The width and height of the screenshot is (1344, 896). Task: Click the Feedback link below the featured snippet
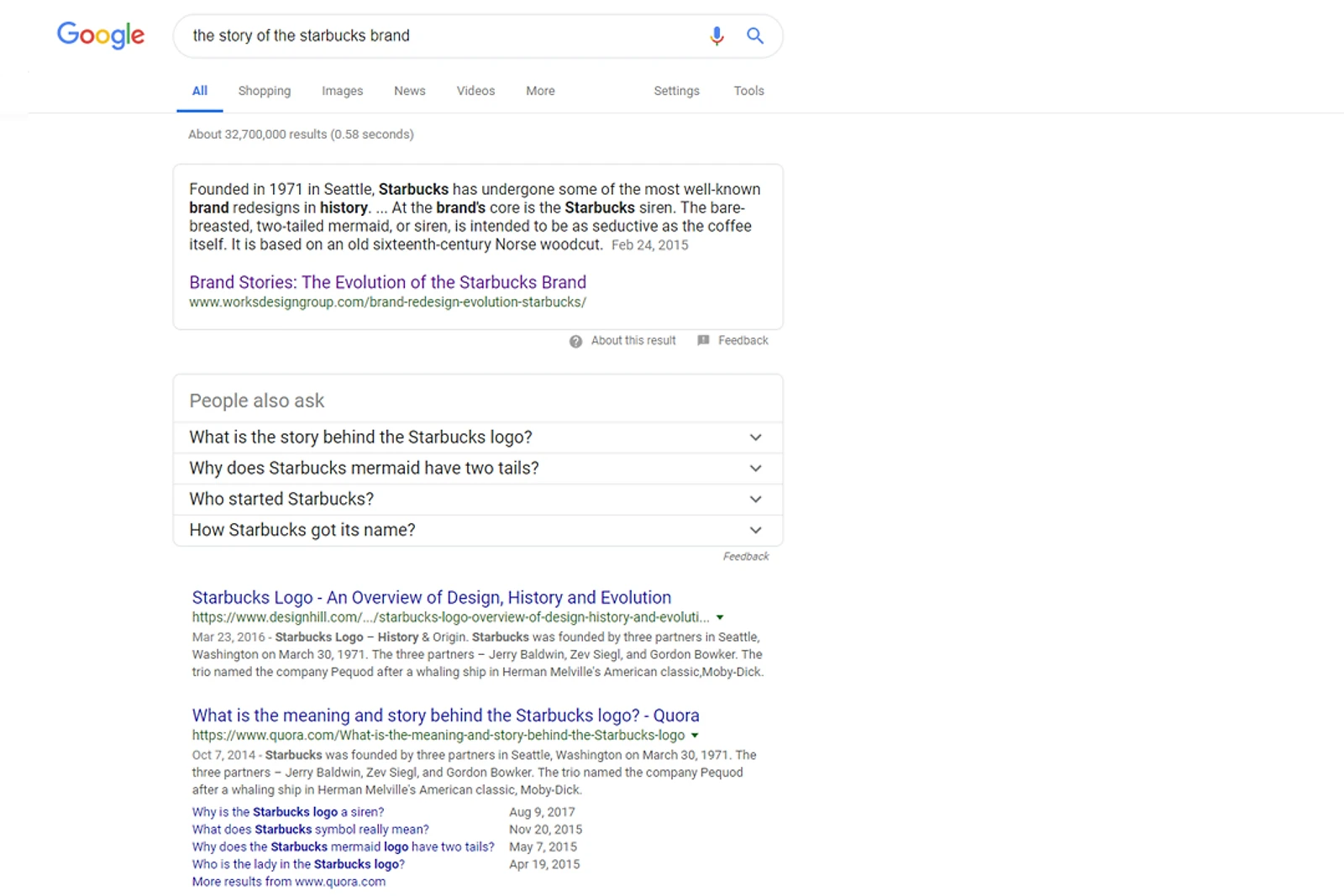pyautogui.click(x=743, y=341)
